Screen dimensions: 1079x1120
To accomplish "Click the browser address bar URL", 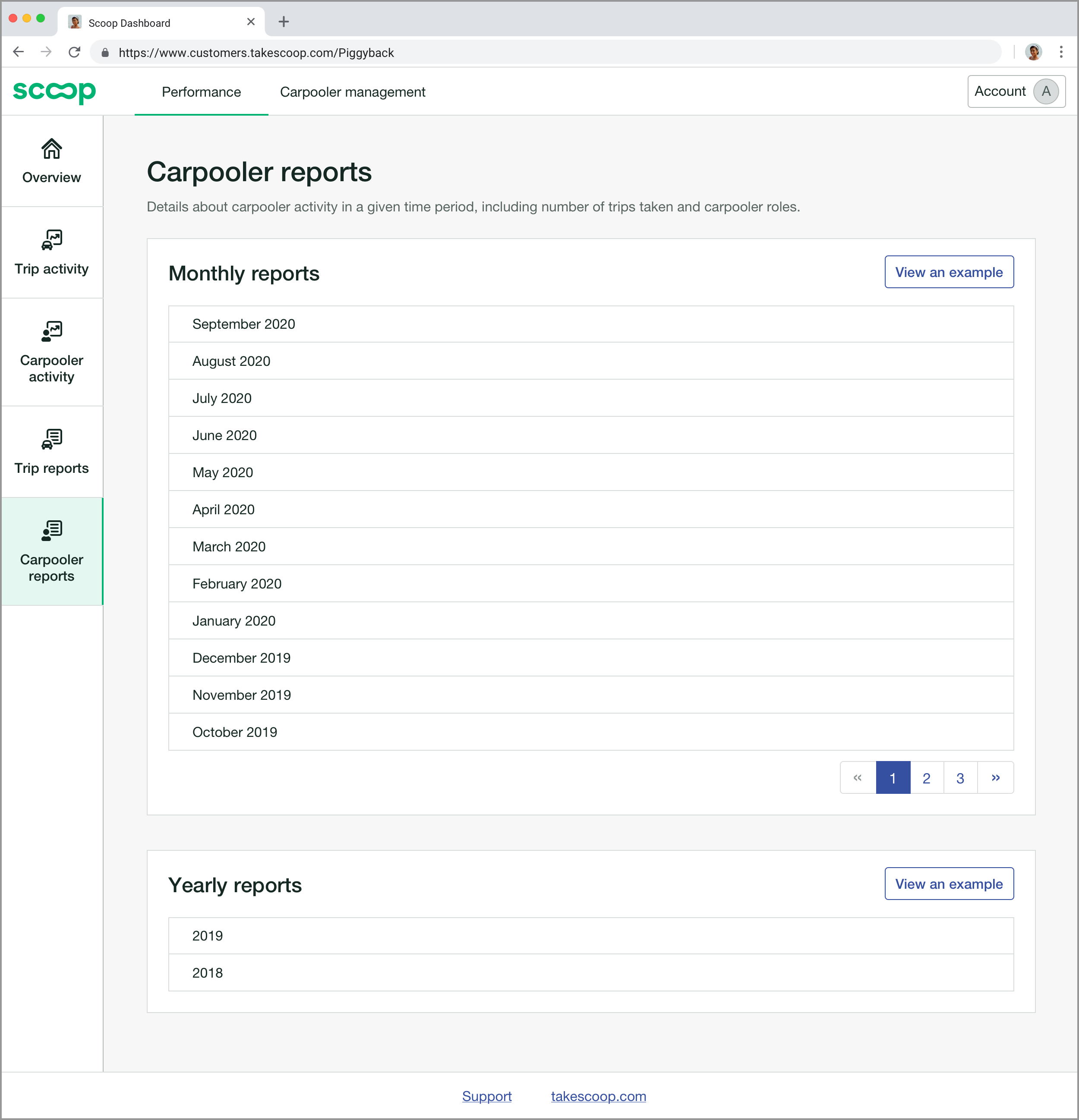I will [256, 53].
